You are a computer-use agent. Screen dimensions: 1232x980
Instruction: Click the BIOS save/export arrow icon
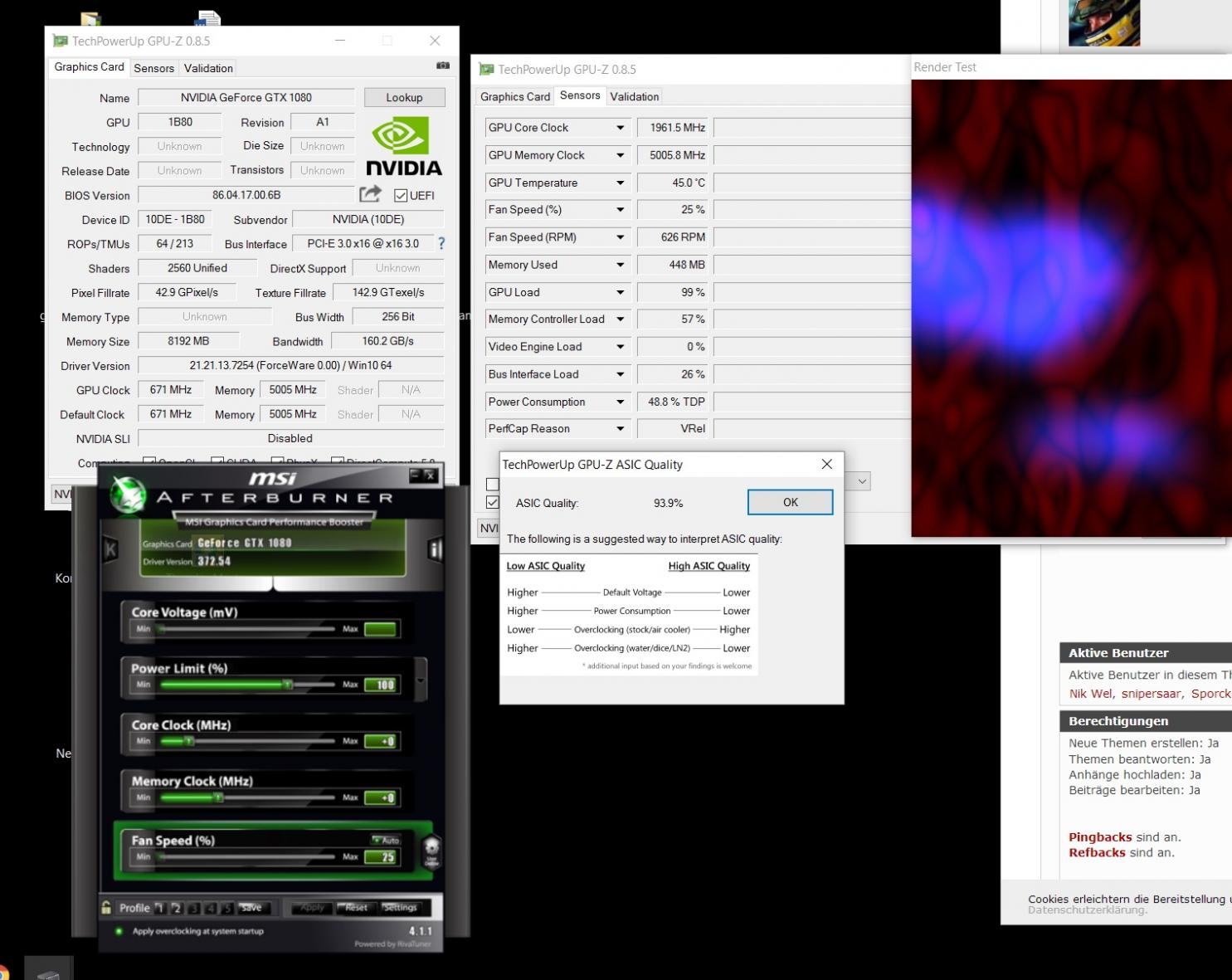370,194
